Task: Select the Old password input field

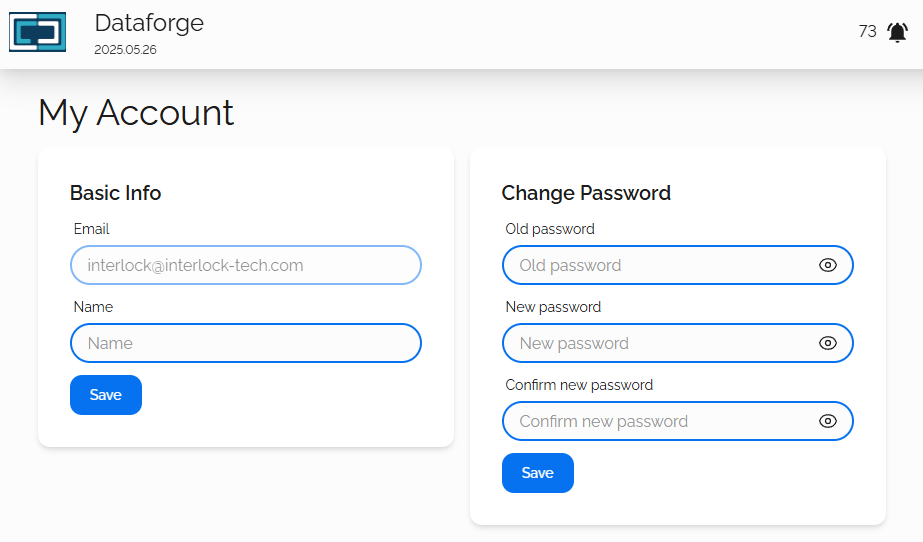Action: [x=660, y=265]
